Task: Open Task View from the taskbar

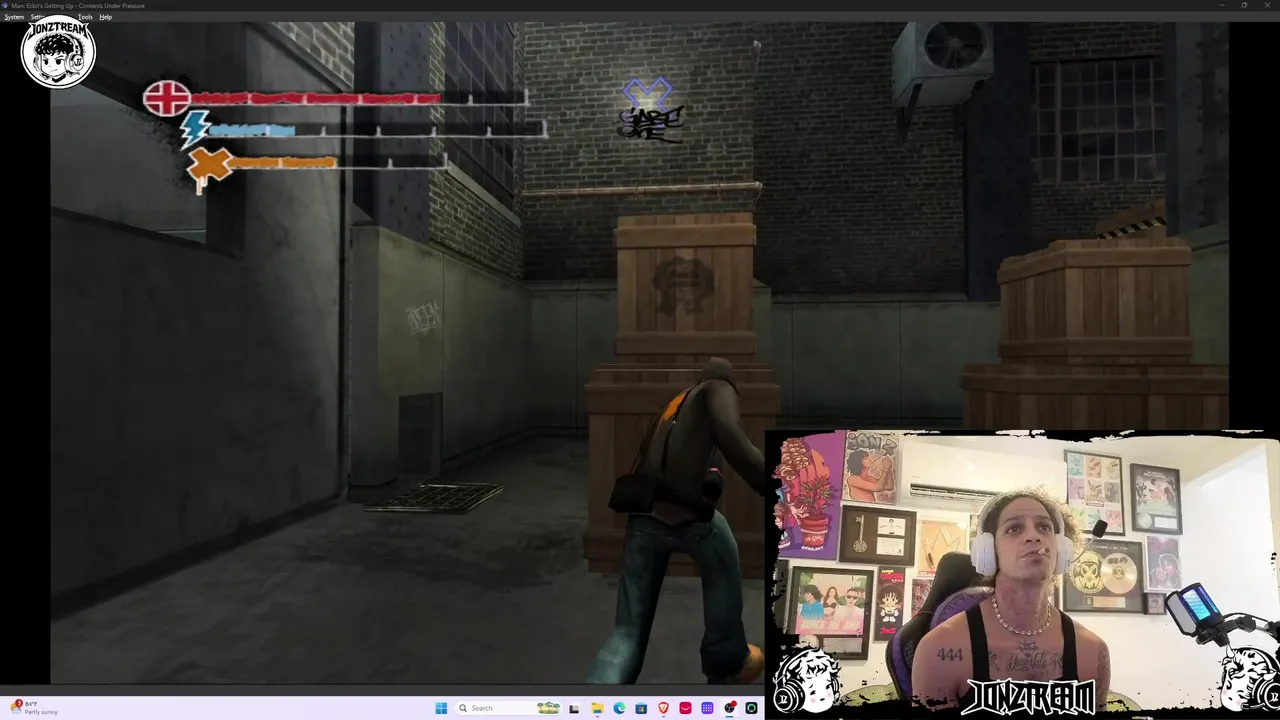Action: click(574, 708)
